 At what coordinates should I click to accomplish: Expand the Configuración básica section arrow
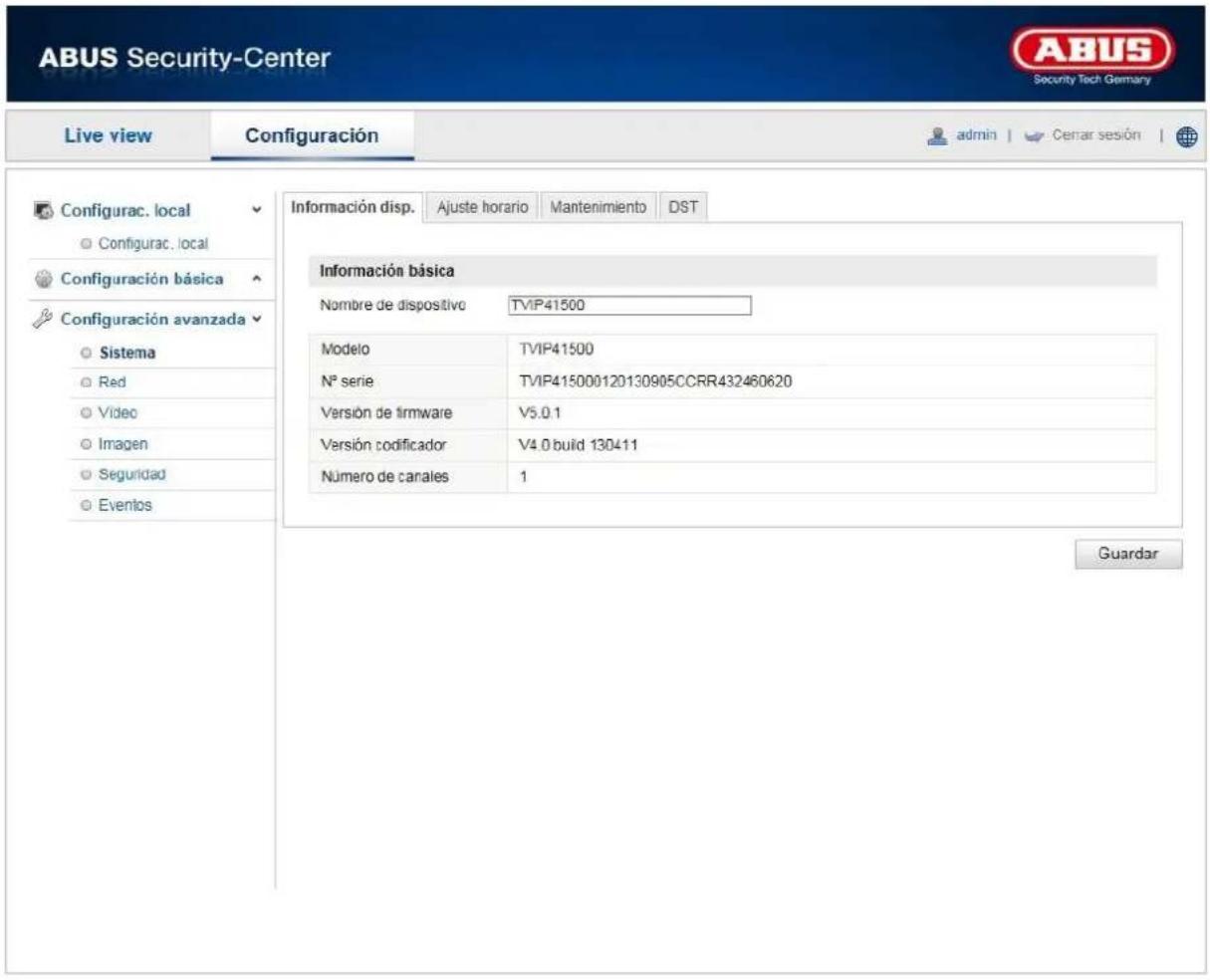[x=257, y=280]
